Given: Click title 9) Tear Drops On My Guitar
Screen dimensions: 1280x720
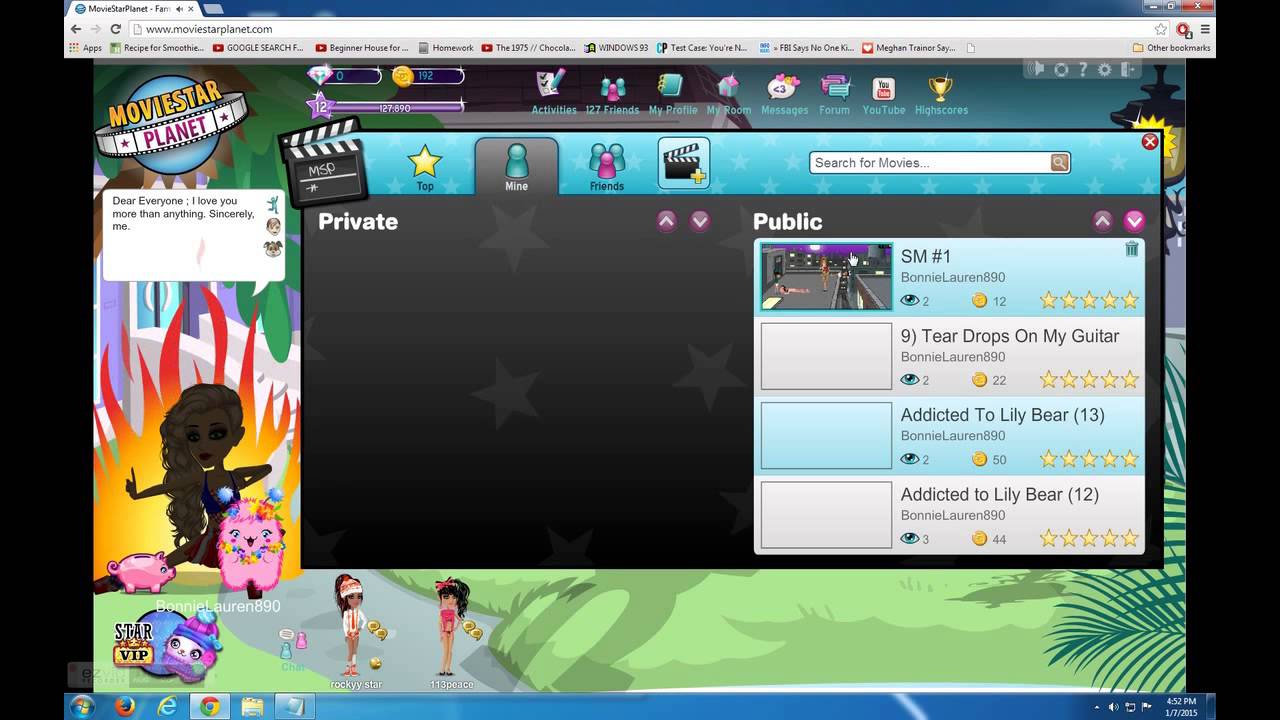Looking at the screenshot, I should [1010, 336].
